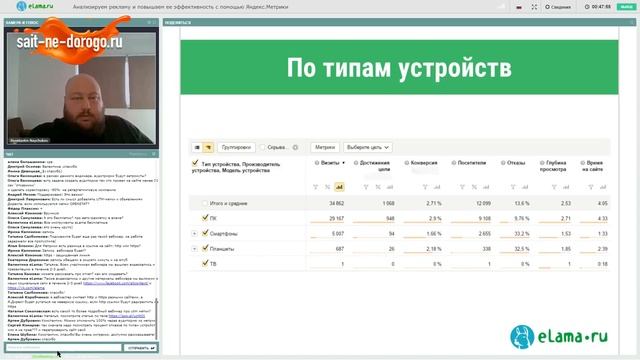Click the elama.ru logo in the header
This screenshot has height=360, width=640.
[35, 6]
